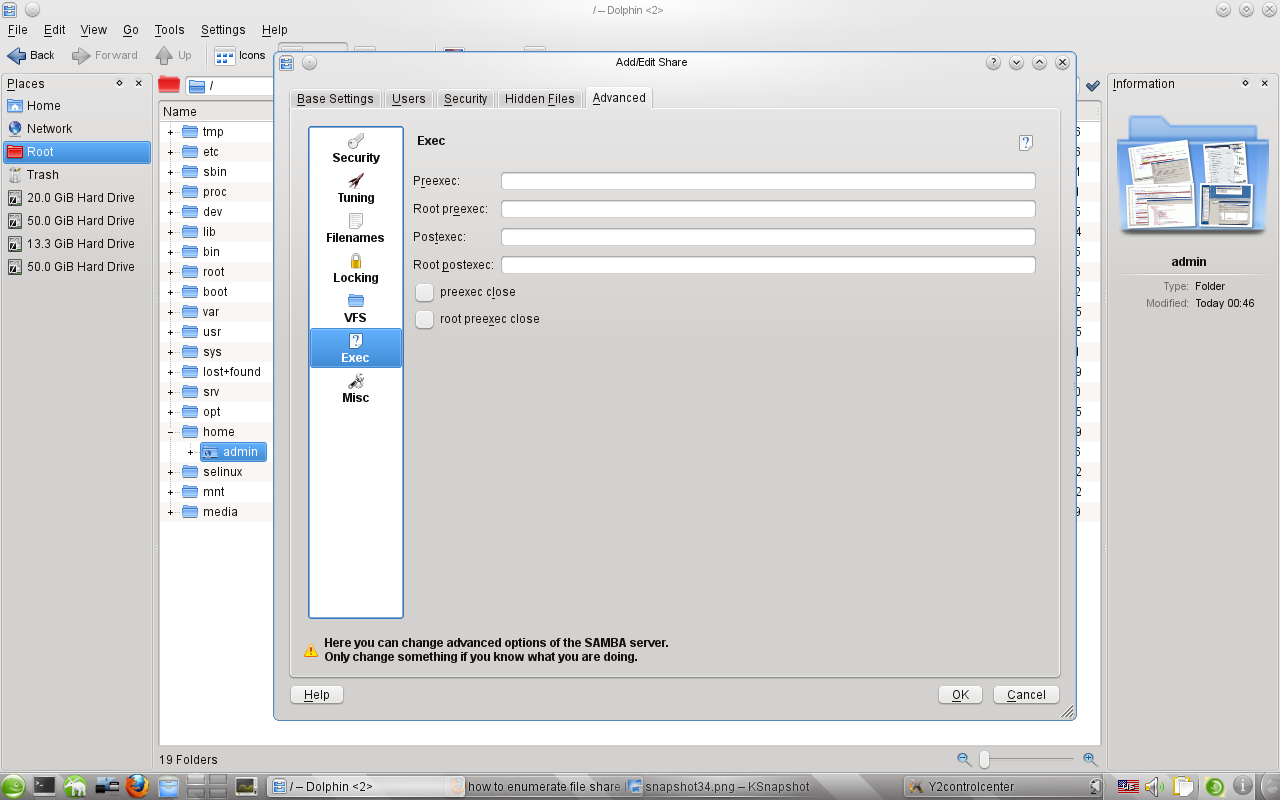The image size is (1280, 800).
Task: Switch to the KSnapshot taskbar window
Action: (718, 787)
